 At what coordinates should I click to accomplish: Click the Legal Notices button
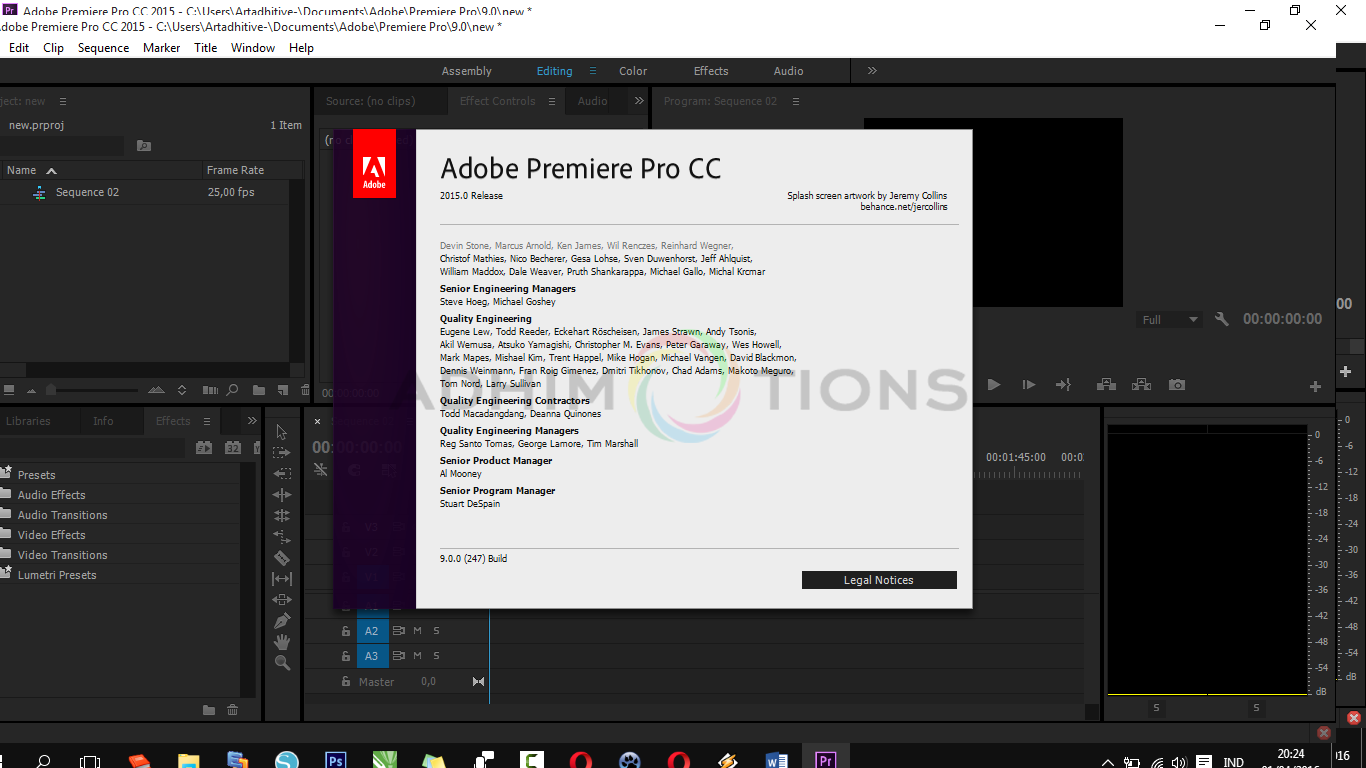879,580
